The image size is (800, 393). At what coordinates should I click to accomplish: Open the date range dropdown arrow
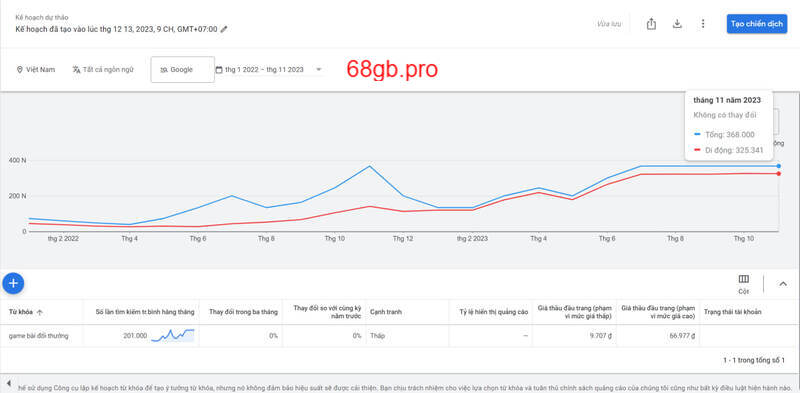point(319,69)
